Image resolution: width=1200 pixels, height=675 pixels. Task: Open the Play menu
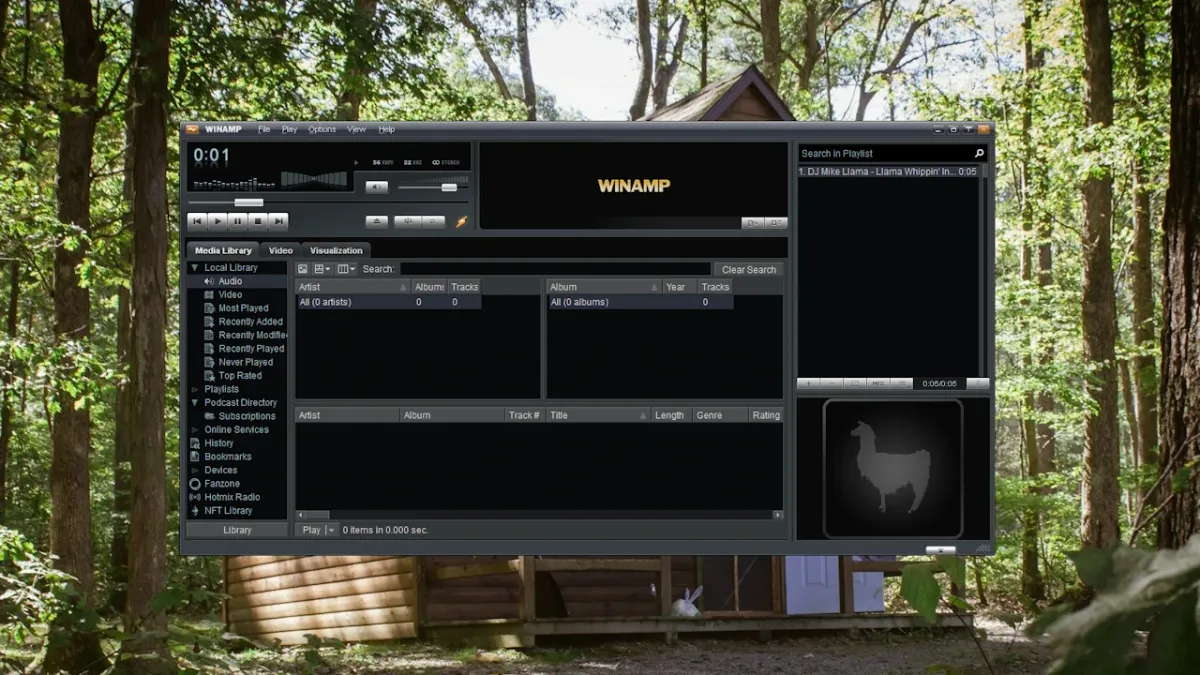[x=289, y=129]
